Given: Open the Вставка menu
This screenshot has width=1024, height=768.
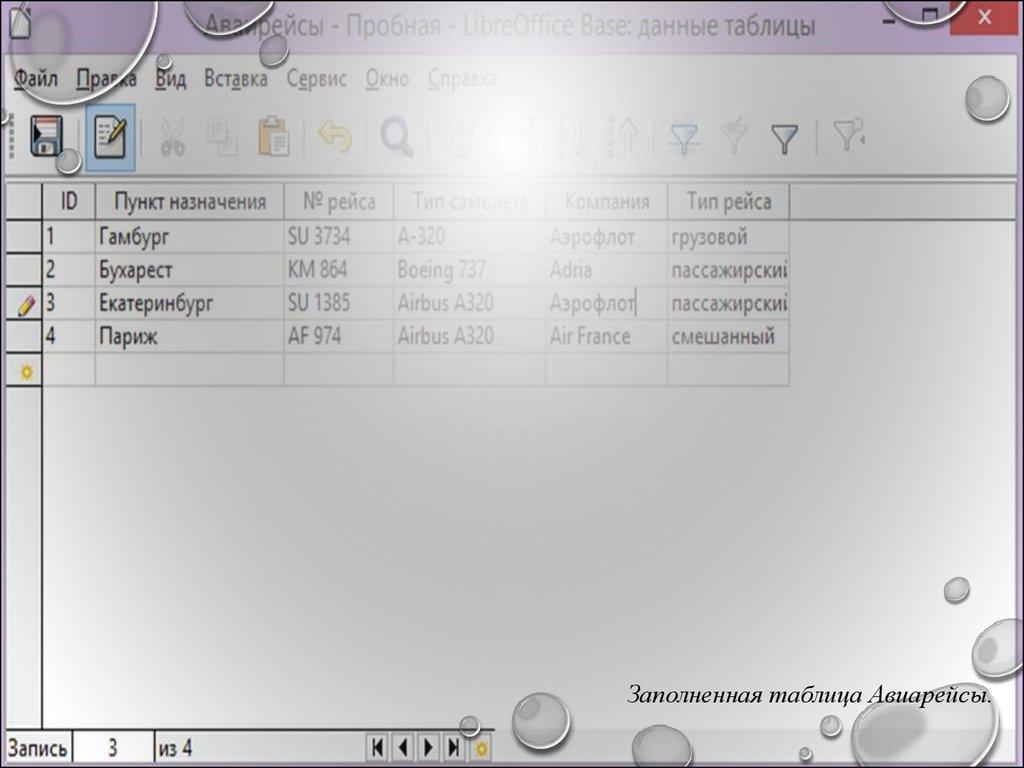Looking at the screenshot, I should (235, 78).
